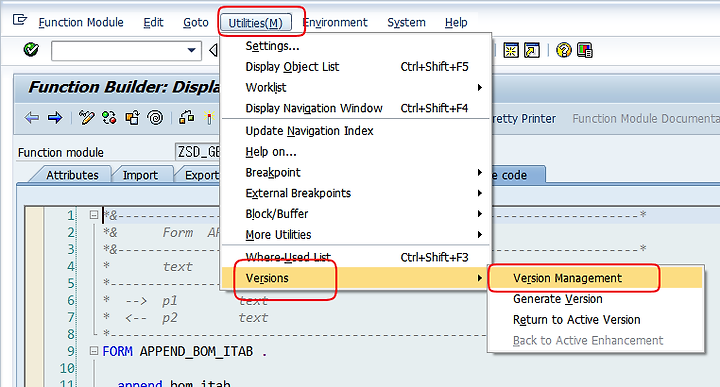Toggle Display/Change with the pencil icon

pyautogui.click(x=86, y=118)
